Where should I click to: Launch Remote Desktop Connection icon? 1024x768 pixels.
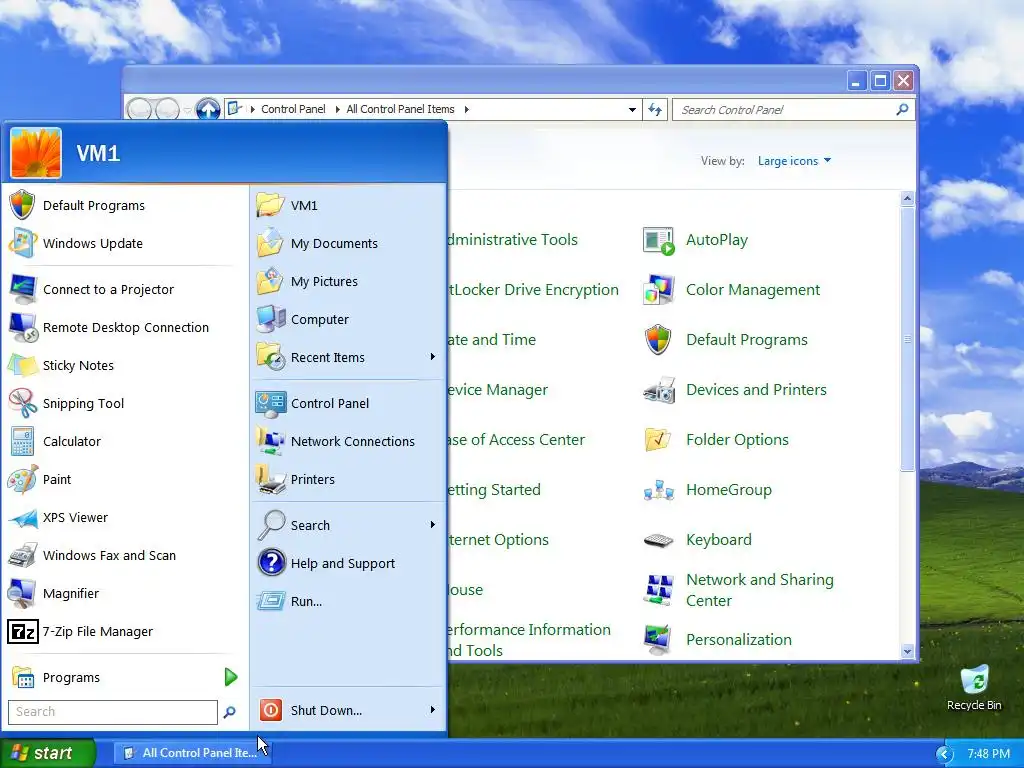pos(22,327)
